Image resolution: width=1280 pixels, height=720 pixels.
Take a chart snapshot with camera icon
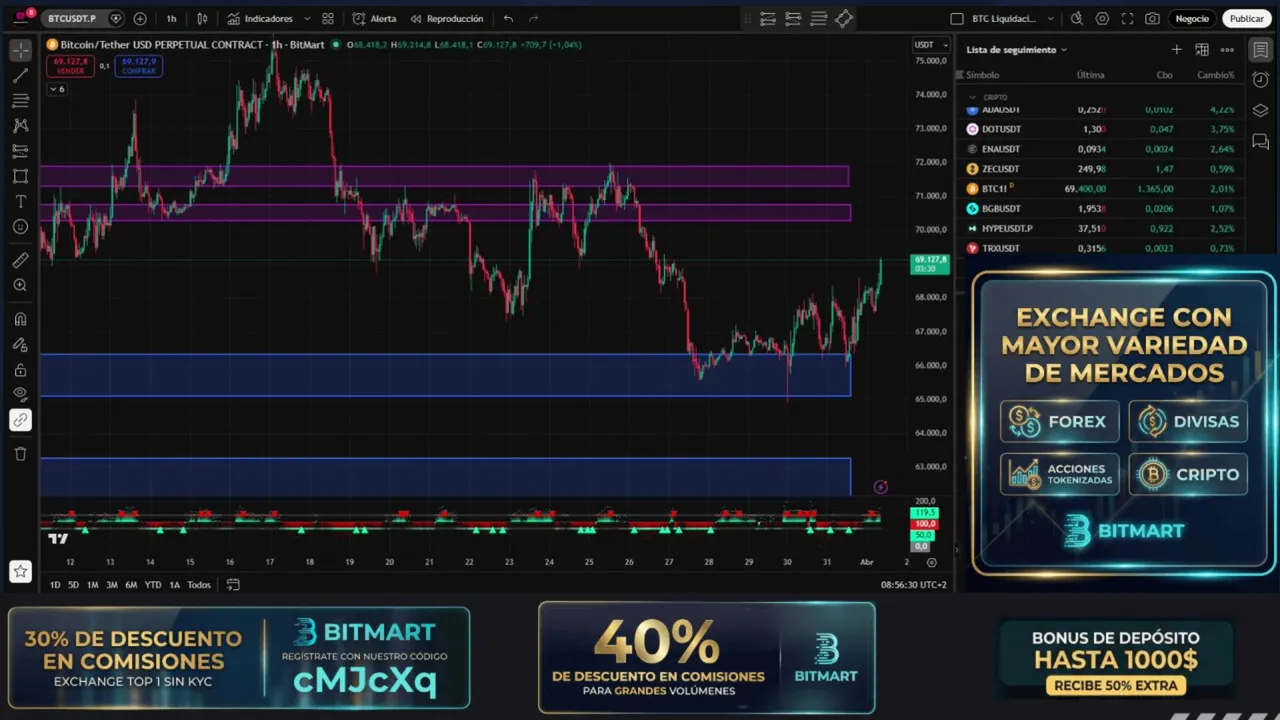click(x=1153, y=18)
